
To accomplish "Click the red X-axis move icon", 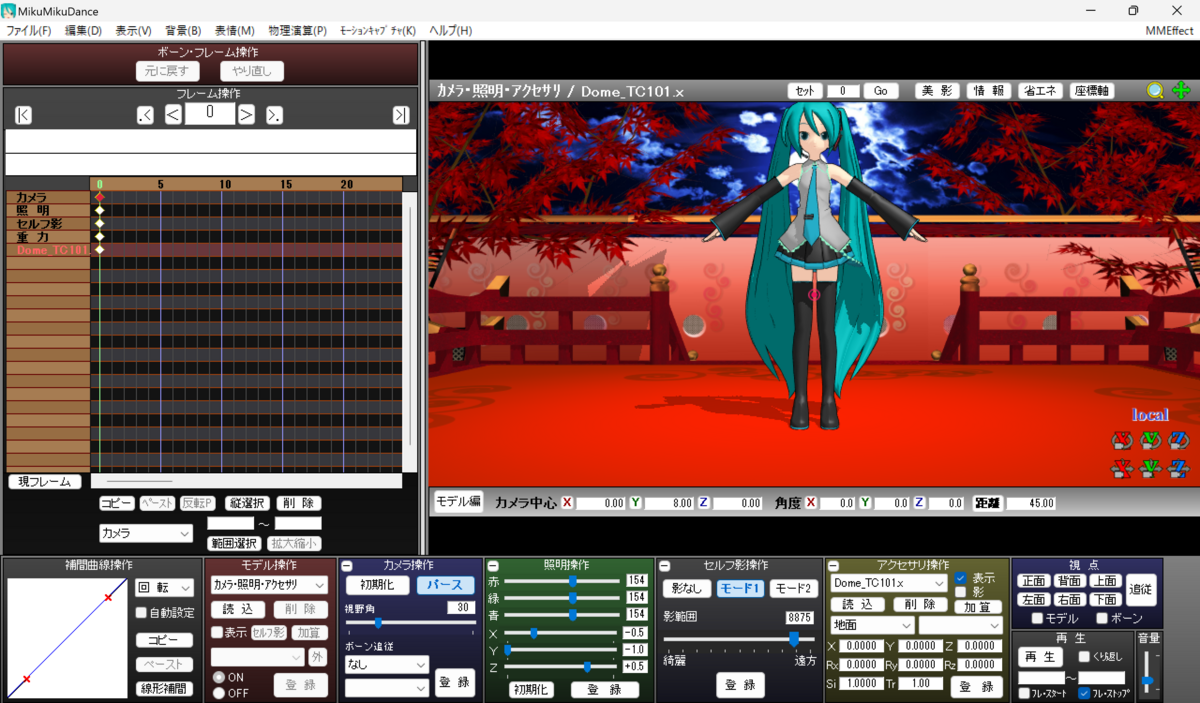I will click(1121, 467).
